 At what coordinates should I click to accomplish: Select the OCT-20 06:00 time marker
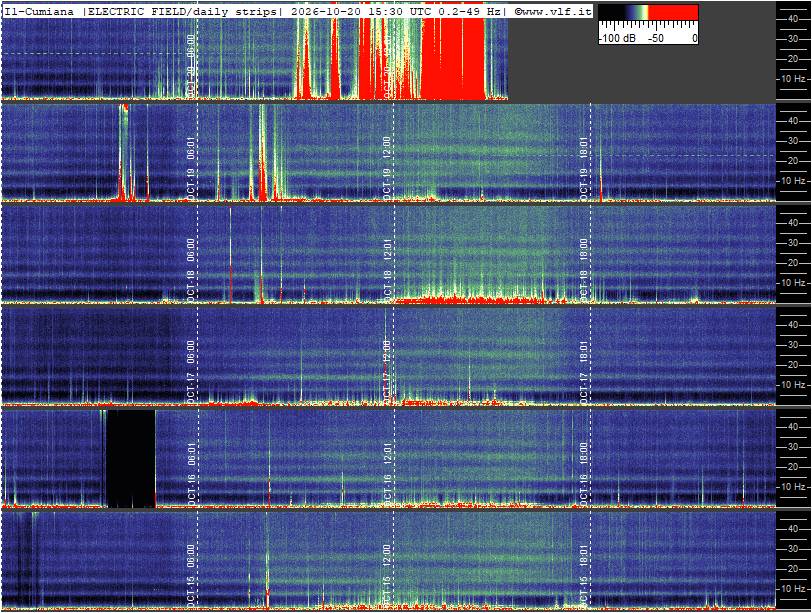[191, 66]
